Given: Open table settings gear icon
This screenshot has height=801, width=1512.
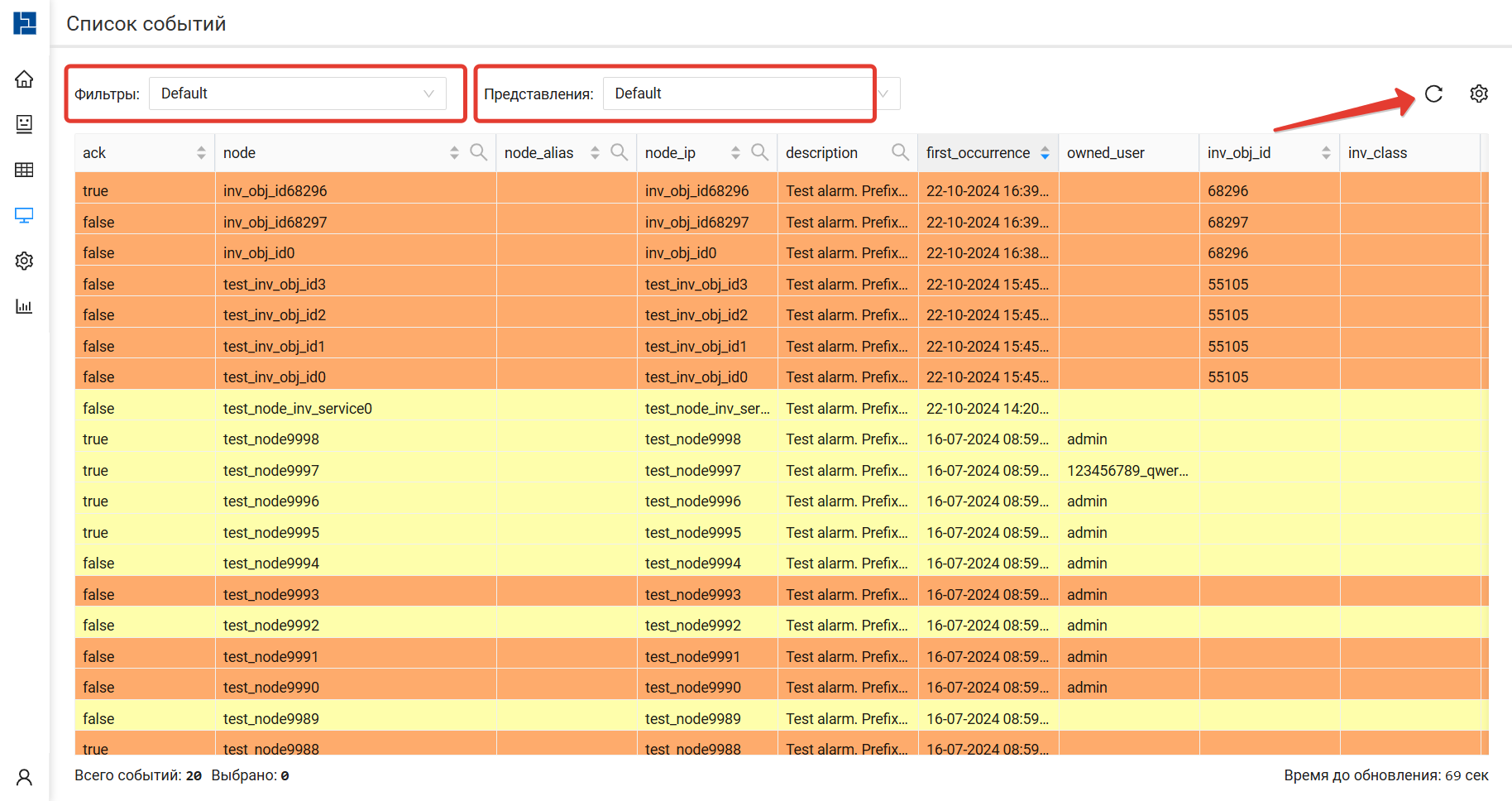Looking at the screenshot, I should [x=1479, y=94].
